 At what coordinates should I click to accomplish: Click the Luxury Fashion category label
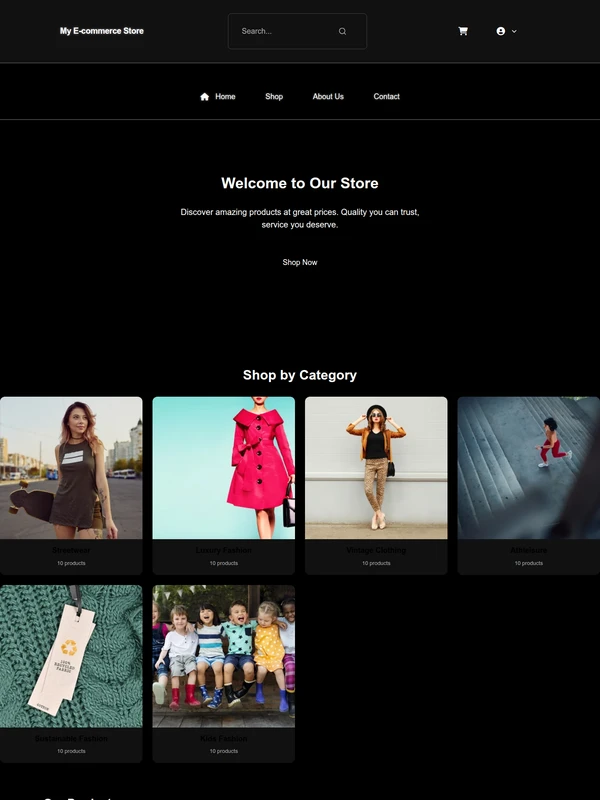[223, 550]
